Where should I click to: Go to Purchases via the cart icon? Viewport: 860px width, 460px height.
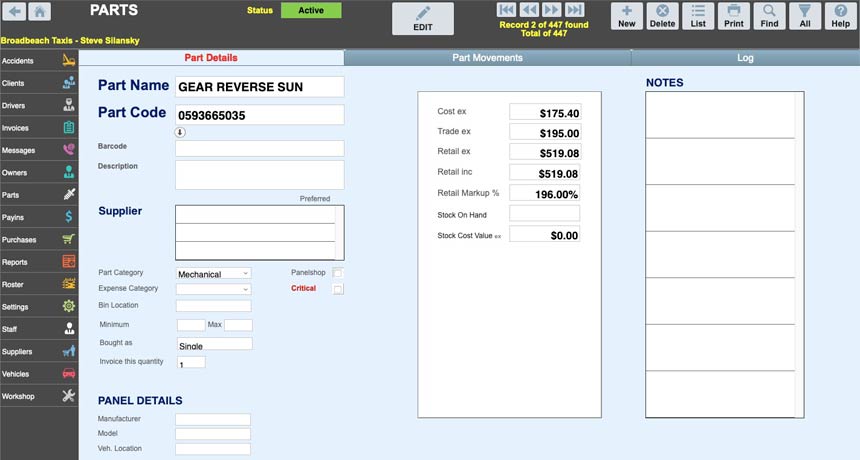tap(68, 239)
